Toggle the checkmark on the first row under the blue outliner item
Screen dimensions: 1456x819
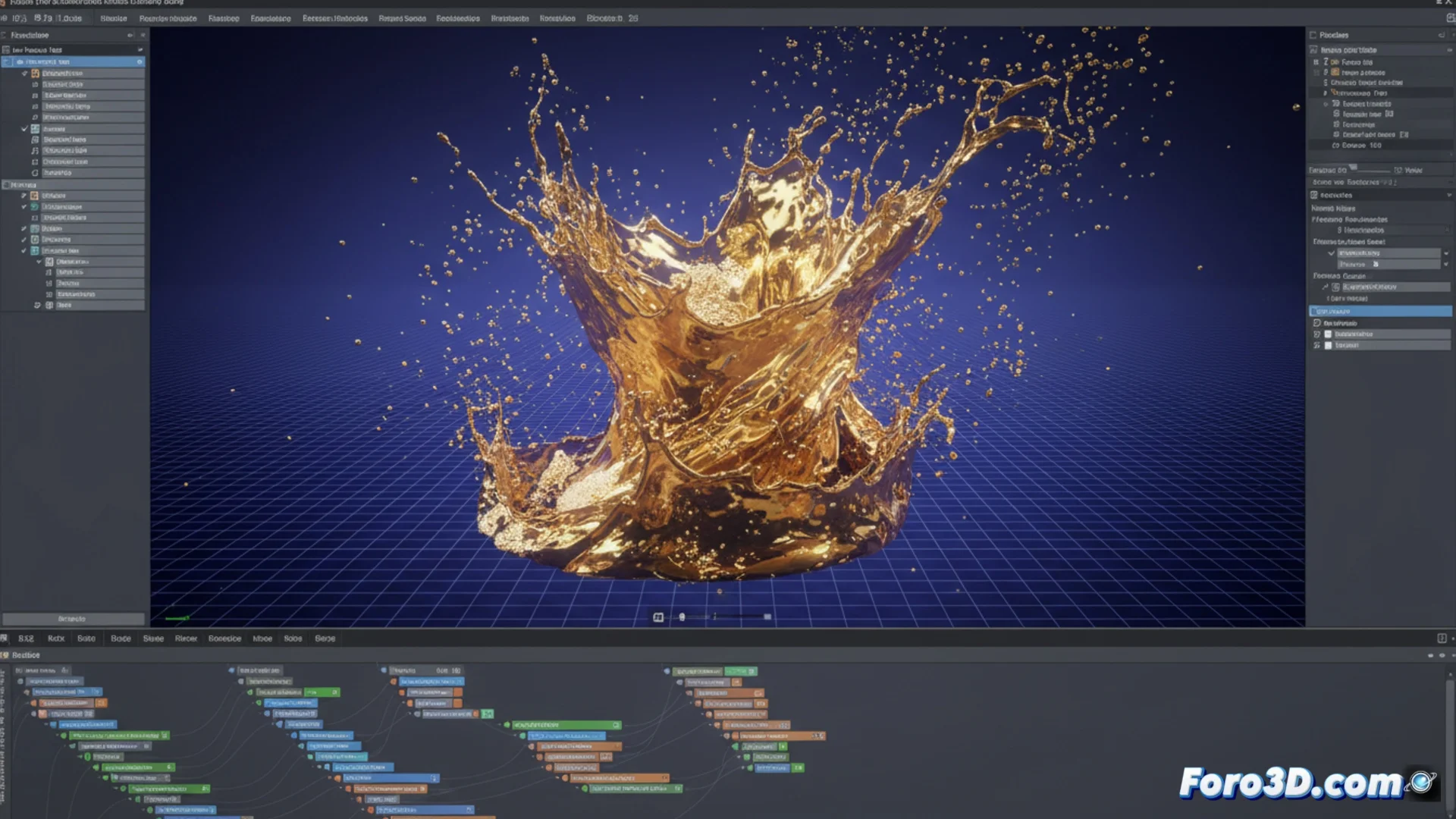click(x=24, y=74)
